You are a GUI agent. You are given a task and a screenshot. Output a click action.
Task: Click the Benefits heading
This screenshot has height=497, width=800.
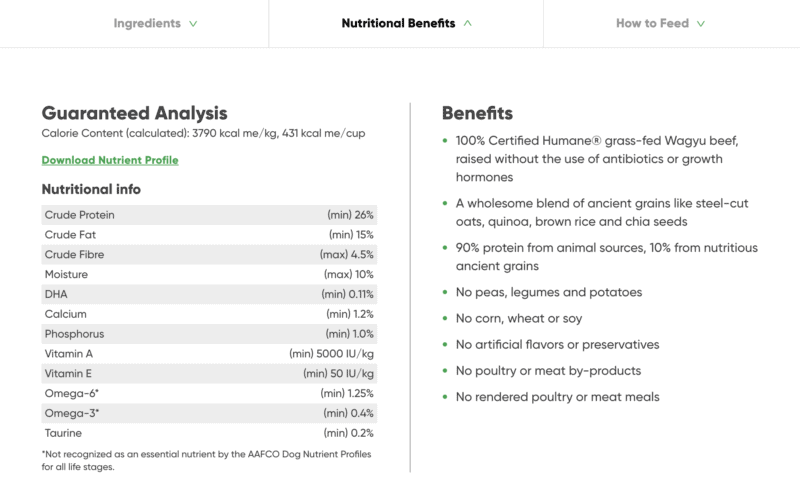(x=477, y=113)
